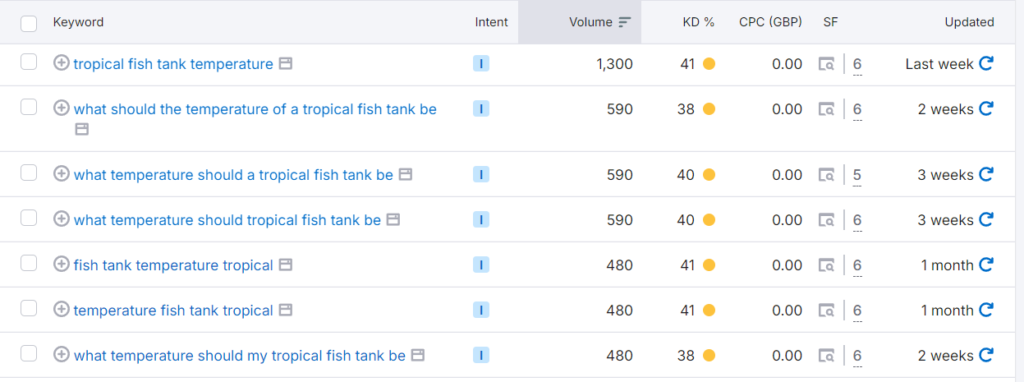Refresh 'what temperature should a tropical fish tank be' row
The height and width of the screenshot is (382, 1024).
click(x=986, y=174)
